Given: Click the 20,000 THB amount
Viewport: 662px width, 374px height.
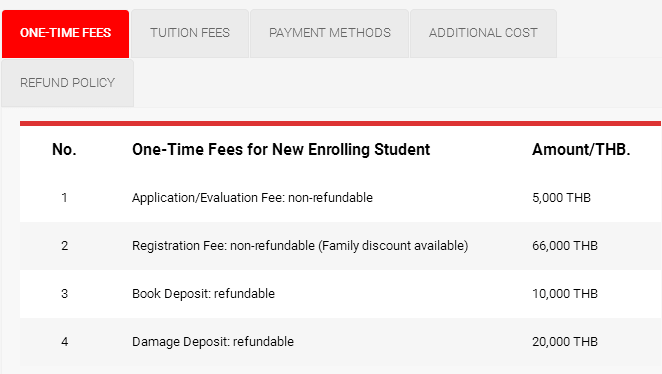Looking at the screenshot, I should click(565, 341).
